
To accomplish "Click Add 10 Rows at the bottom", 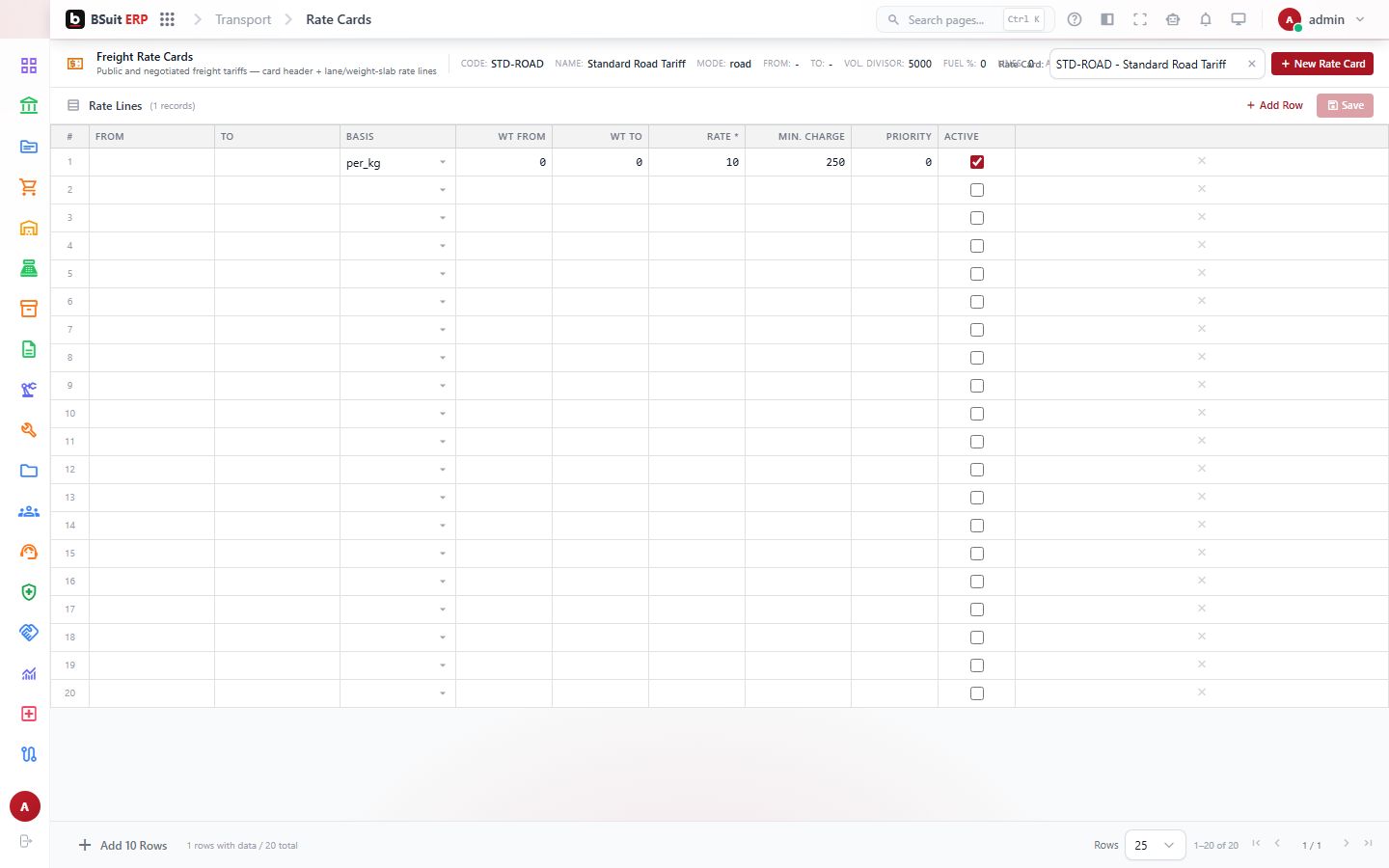I will 123,845.
